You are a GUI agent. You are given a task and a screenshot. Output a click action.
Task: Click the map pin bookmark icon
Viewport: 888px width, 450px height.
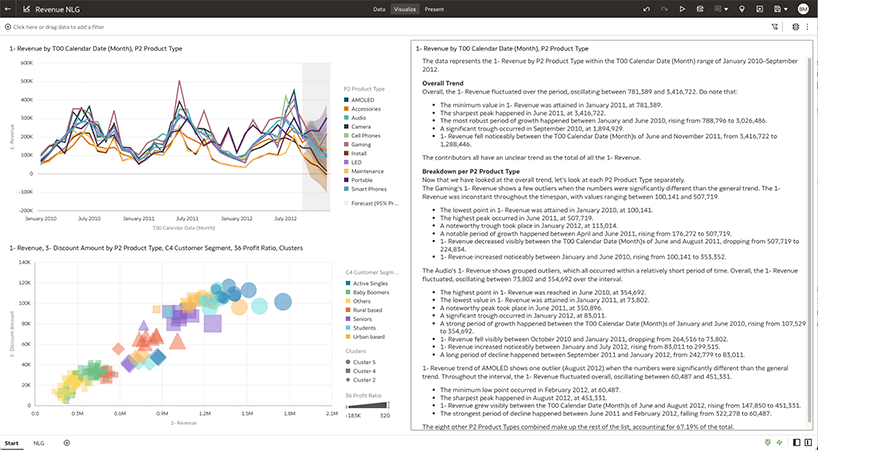coord(741,9)
